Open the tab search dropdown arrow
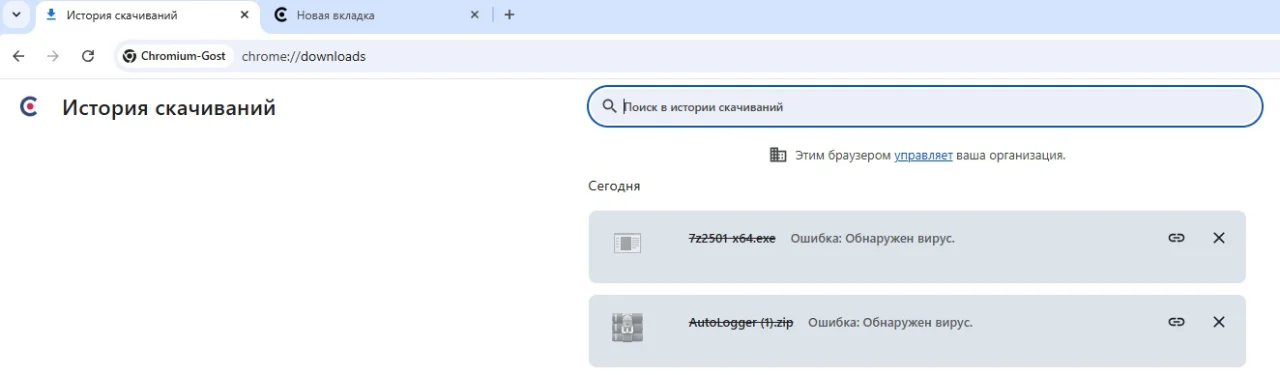 (16, 15)
